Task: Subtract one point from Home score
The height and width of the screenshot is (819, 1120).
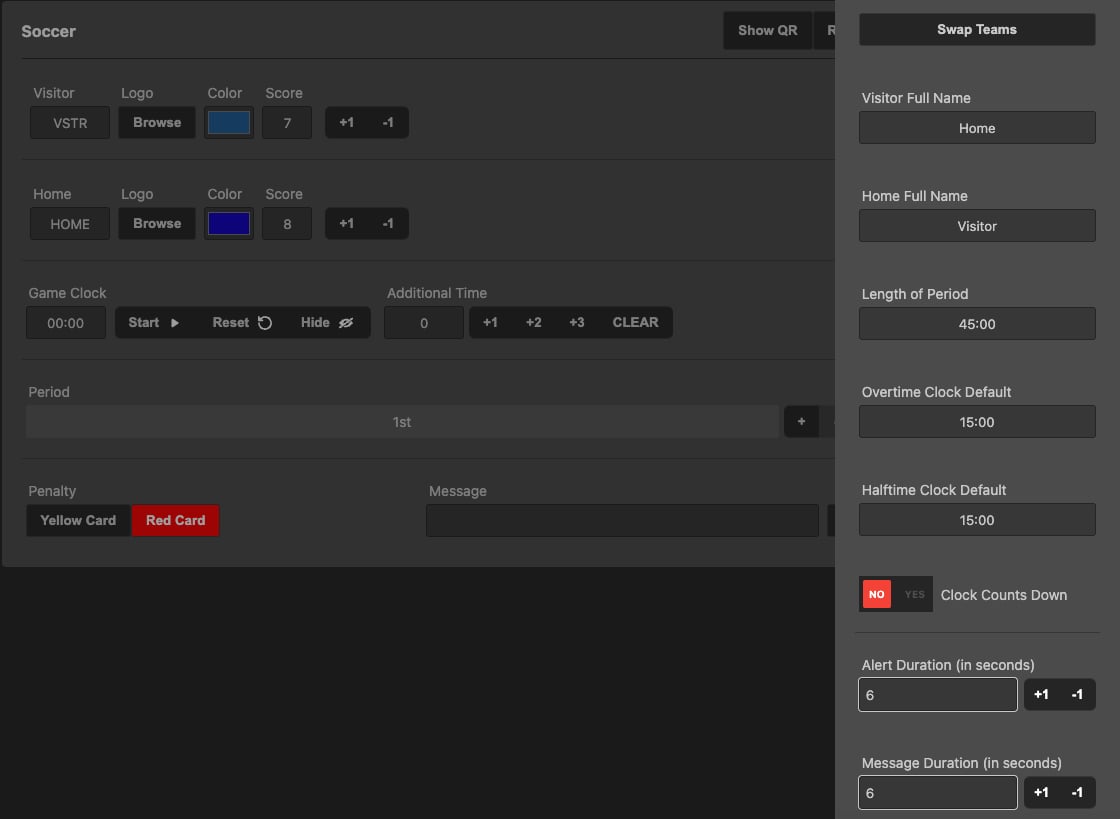Action: point(388,223)
